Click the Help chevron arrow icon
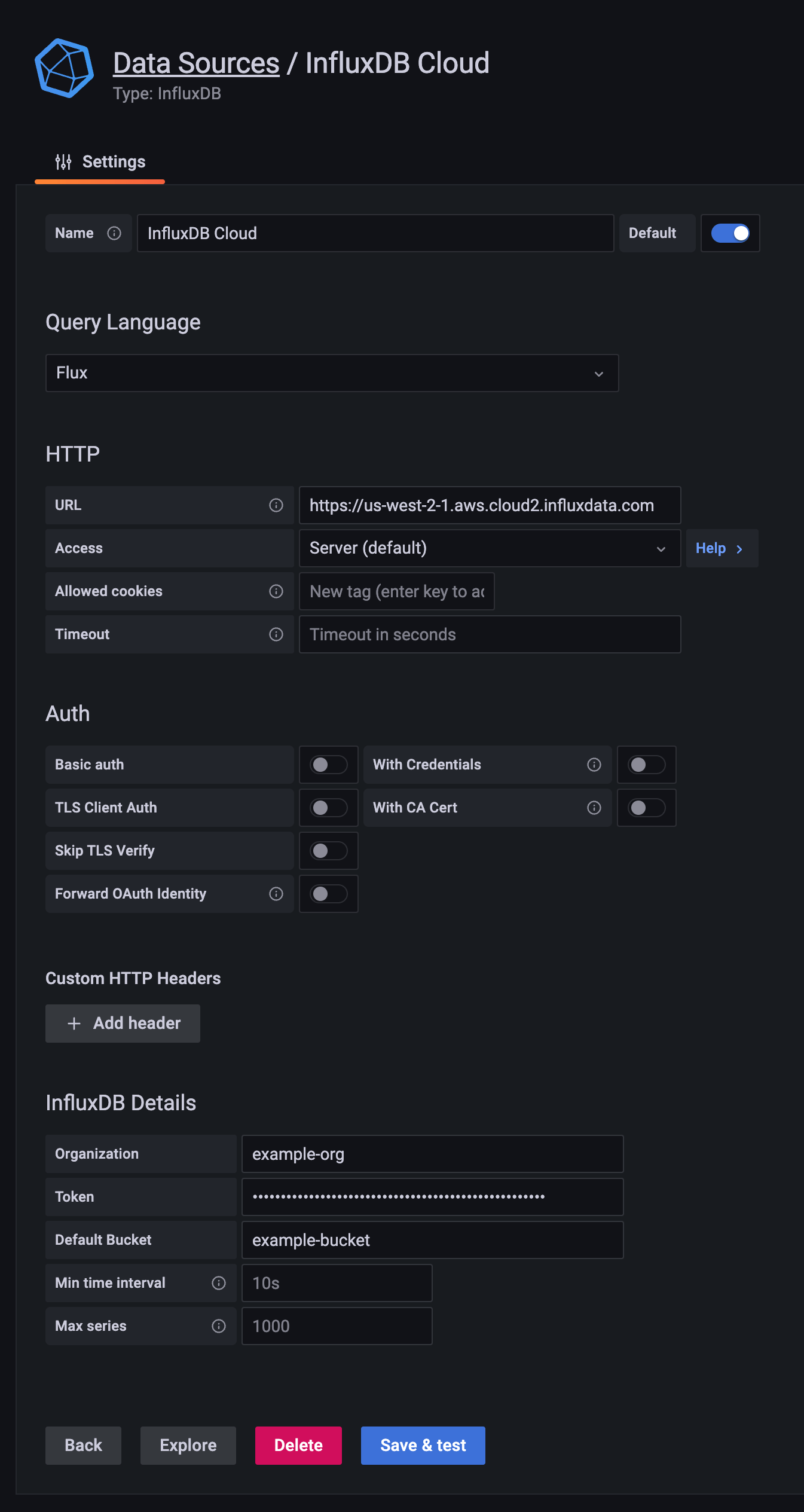The height and width of the screenshot is (1512, 804). point(739,549)
